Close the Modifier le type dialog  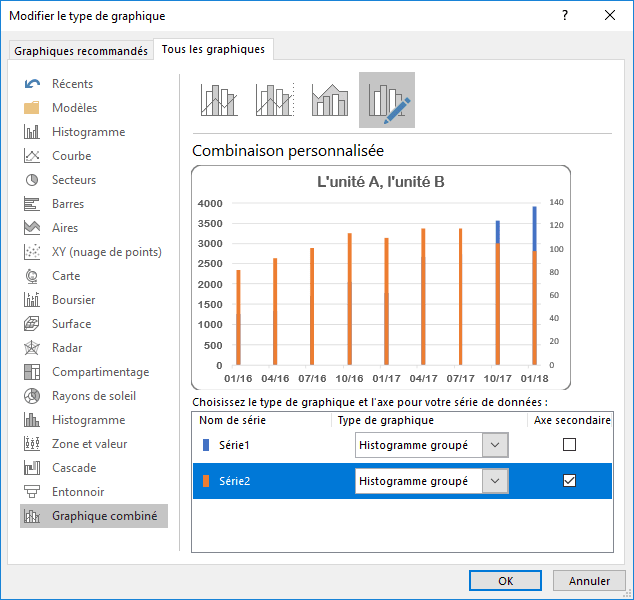pos(610,15)
